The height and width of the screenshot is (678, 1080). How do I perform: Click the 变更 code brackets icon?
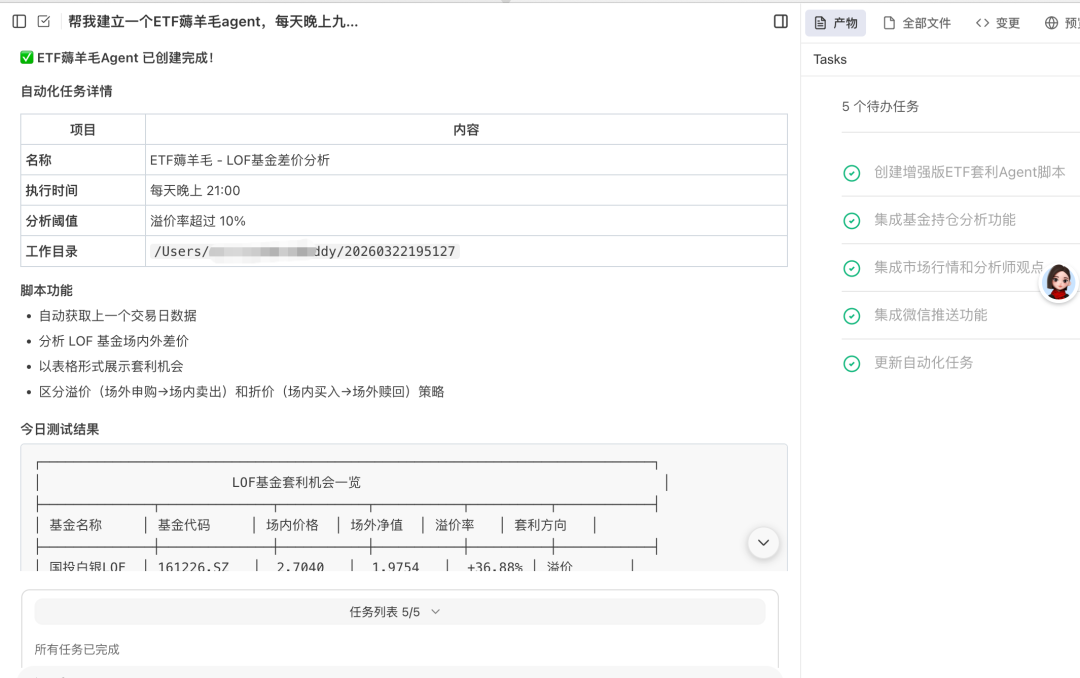(982, 23)
